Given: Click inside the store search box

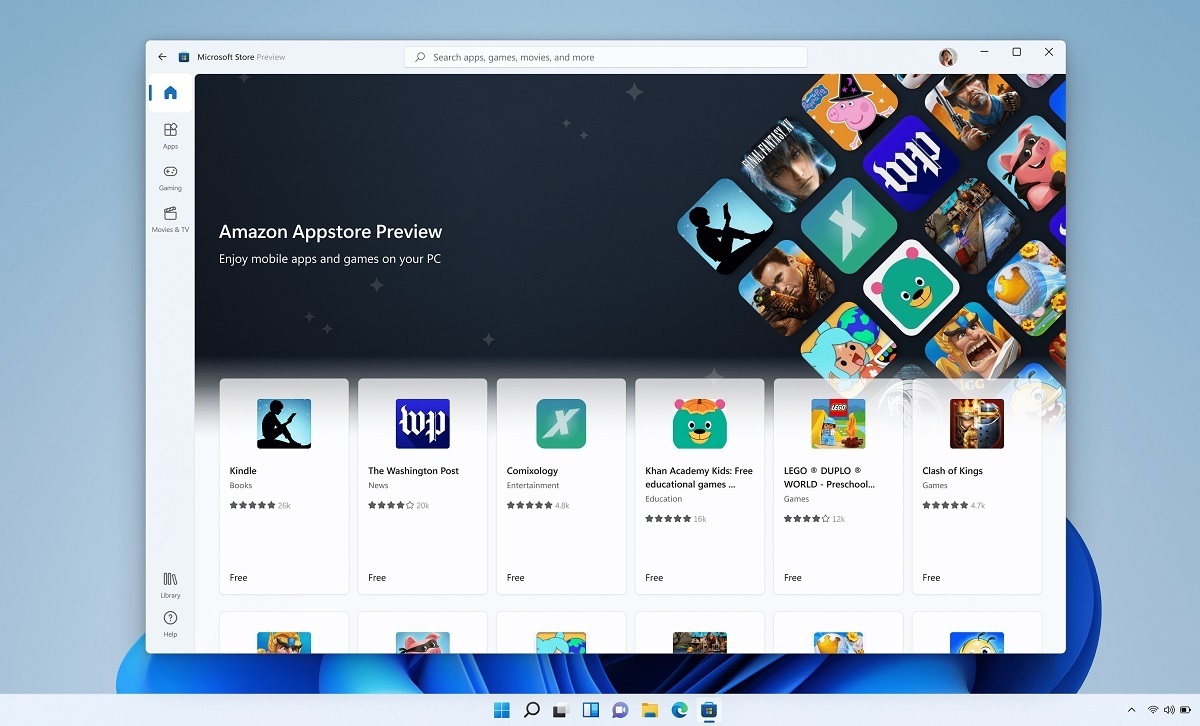Looking at the screenshot, I should 605,57.
